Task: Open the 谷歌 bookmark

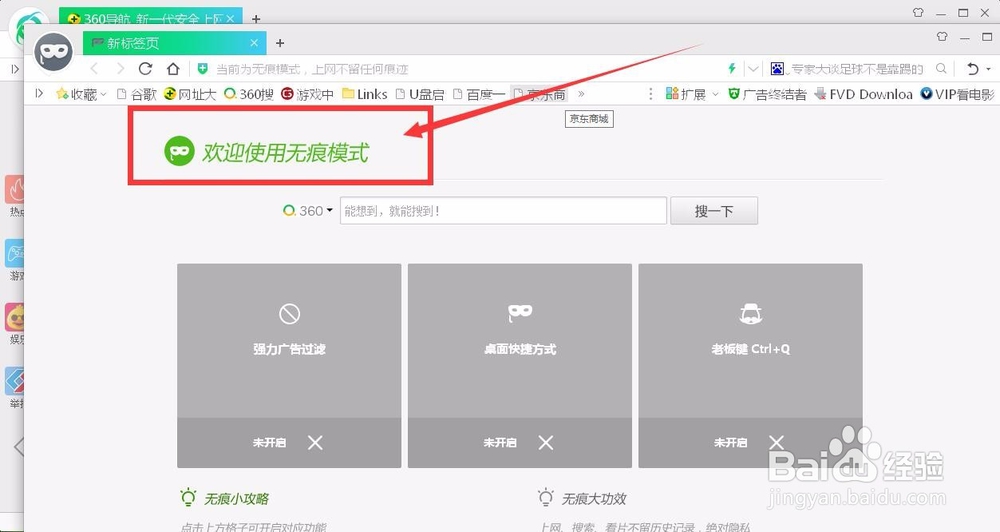Action: point(136,94)
